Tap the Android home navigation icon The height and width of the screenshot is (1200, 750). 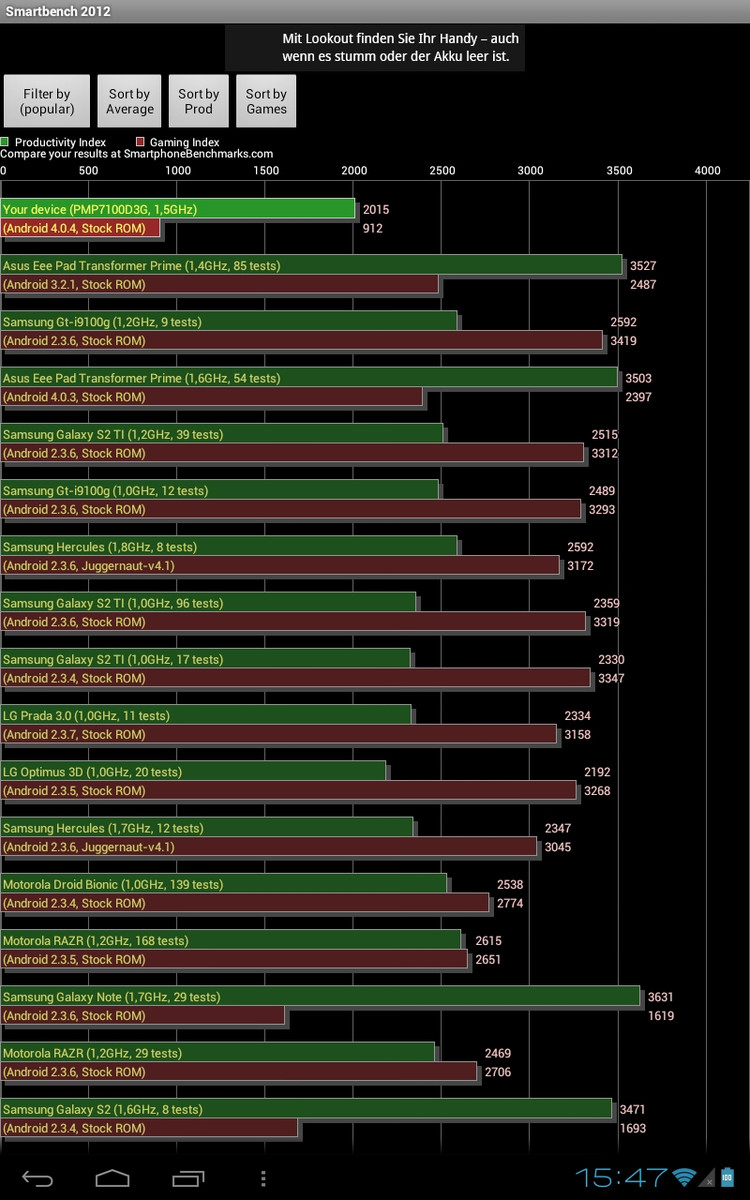pyautogui.click(x=112, y=1178)
